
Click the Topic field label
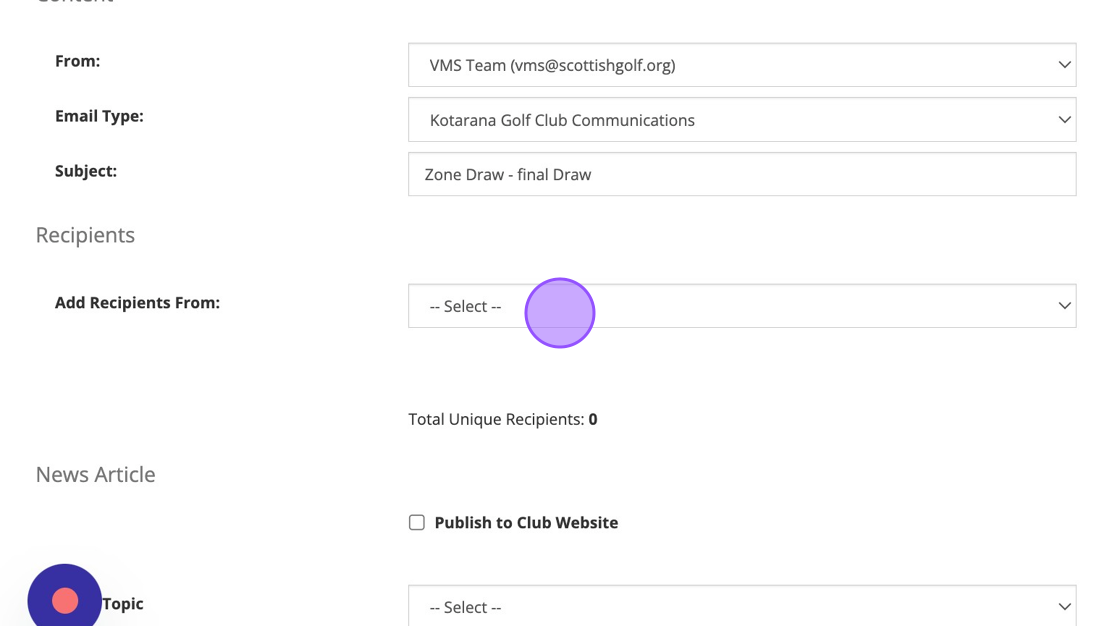coord(123,603)
